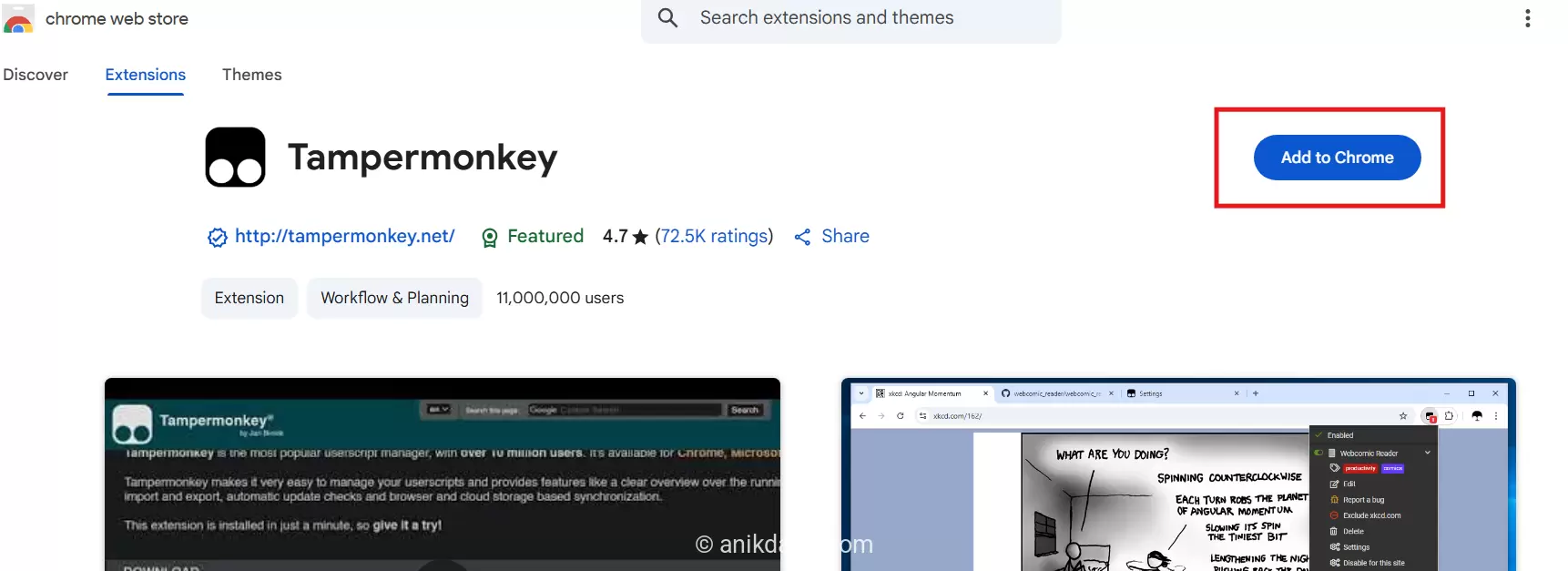This screenshot has height=571, width=1568.
Task: Click the verified badge beside tampermonkey.net link
Action: tap(218, 238)
